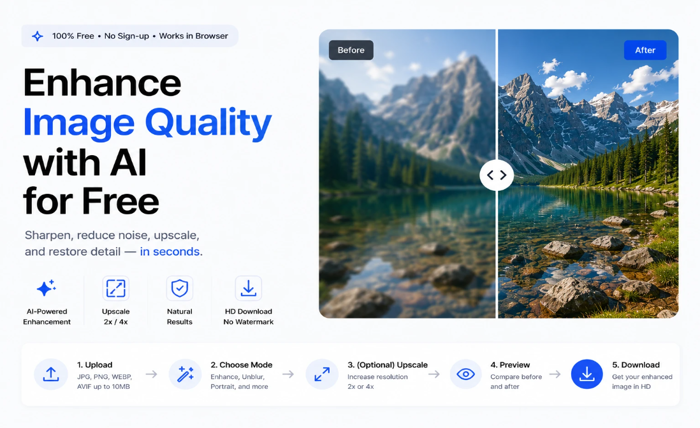Click the sparkle icon in the top badge

tap(38, 36)
